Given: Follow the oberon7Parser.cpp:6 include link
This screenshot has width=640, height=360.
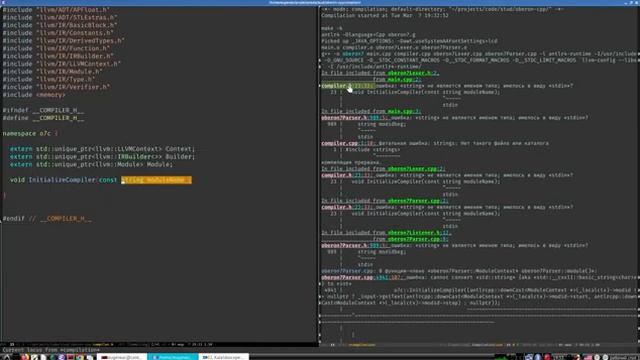Looking at the screenshot, I should tap(418, 239).
